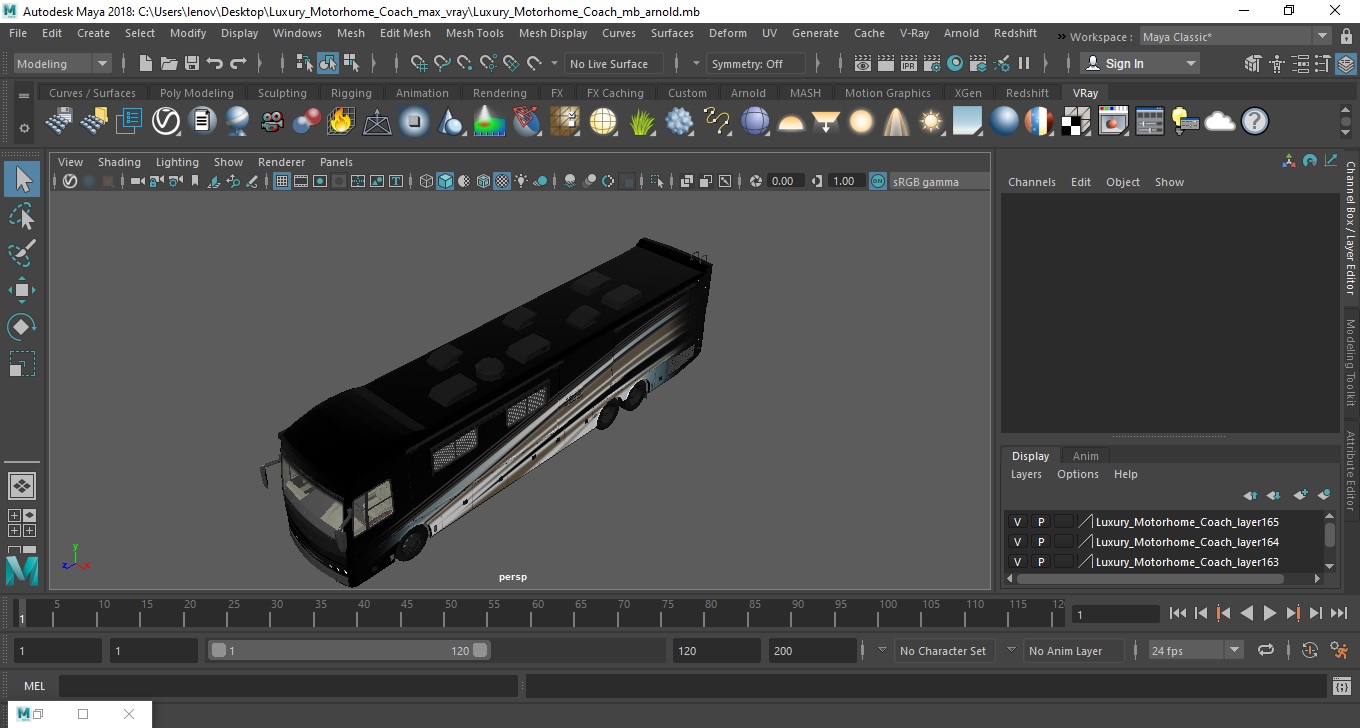Viewport: 1360px width, 728px height.
Task: Enable Snap to grids magnet icon
Action: tap(419, 63)
